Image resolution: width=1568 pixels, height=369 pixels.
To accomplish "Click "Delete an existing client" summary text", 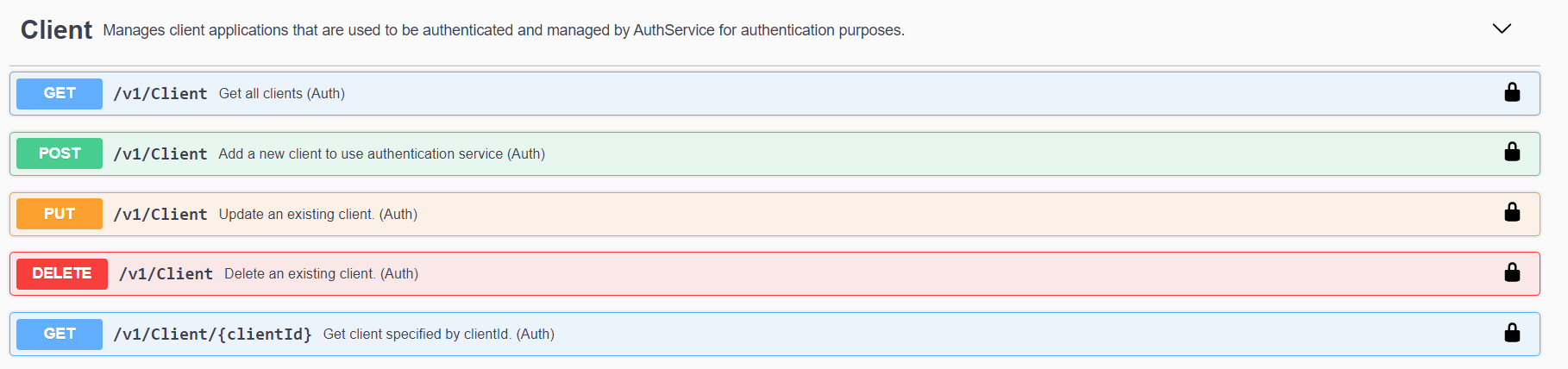I will tap(321, 274).
